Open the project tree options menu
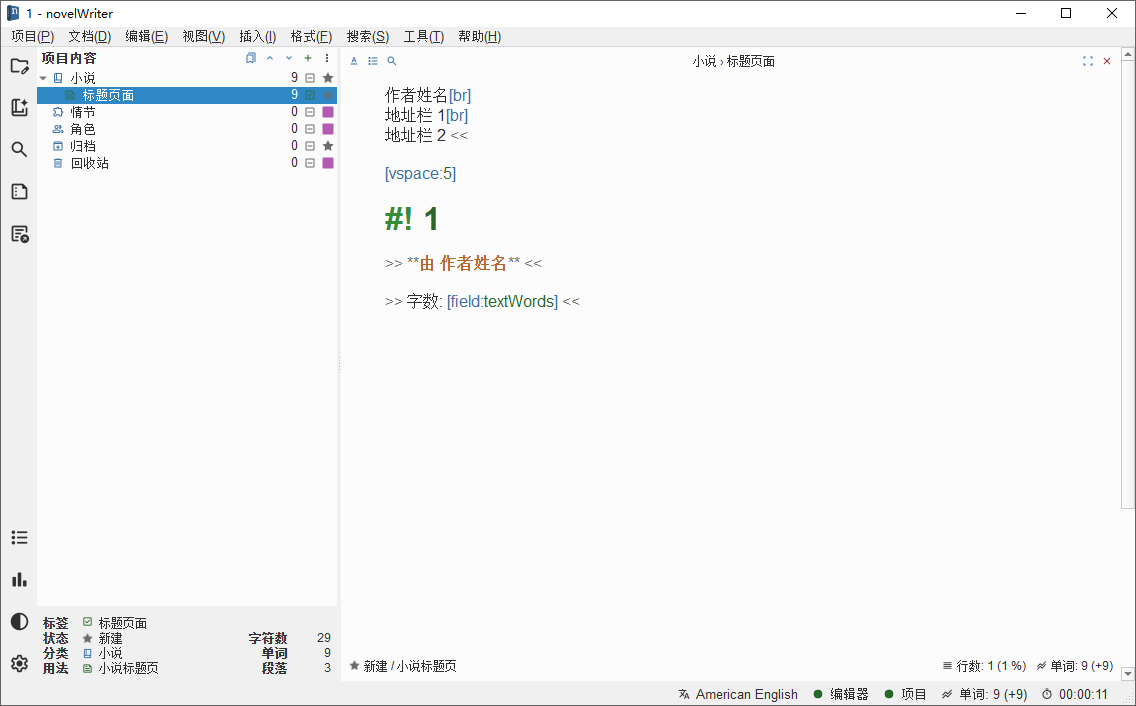1136x706 pixels. [x=326, y=58]
